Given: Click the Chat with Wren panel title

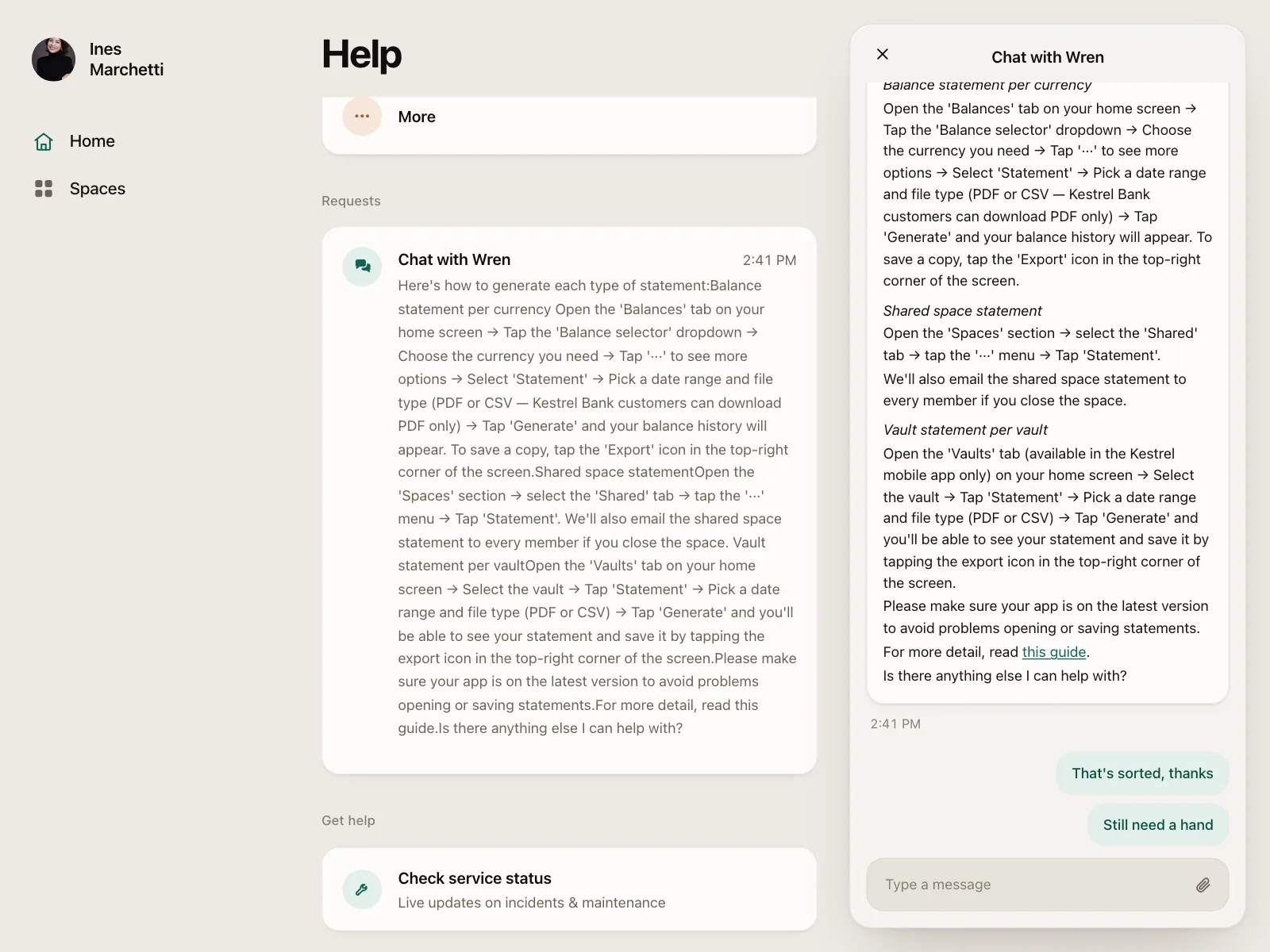Looking at the screenshot, I should click(x=1048, y=57).
